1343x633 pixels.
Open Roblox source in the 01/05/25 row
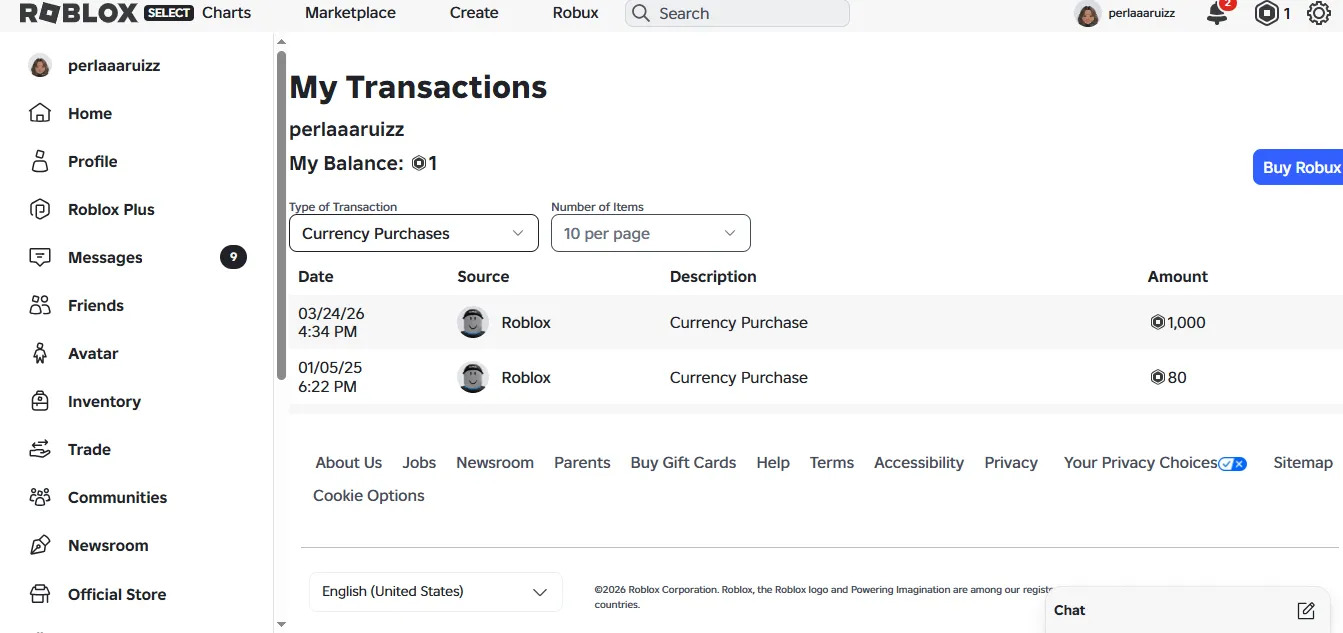(x=504, y=377)
